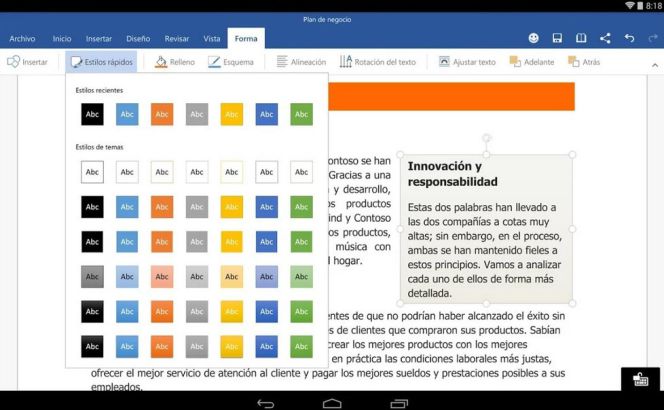Pick the yellow recent style swatch
The height and width of the screenshot is (410, 664).
pyautogui.click(x=232, y=114)
